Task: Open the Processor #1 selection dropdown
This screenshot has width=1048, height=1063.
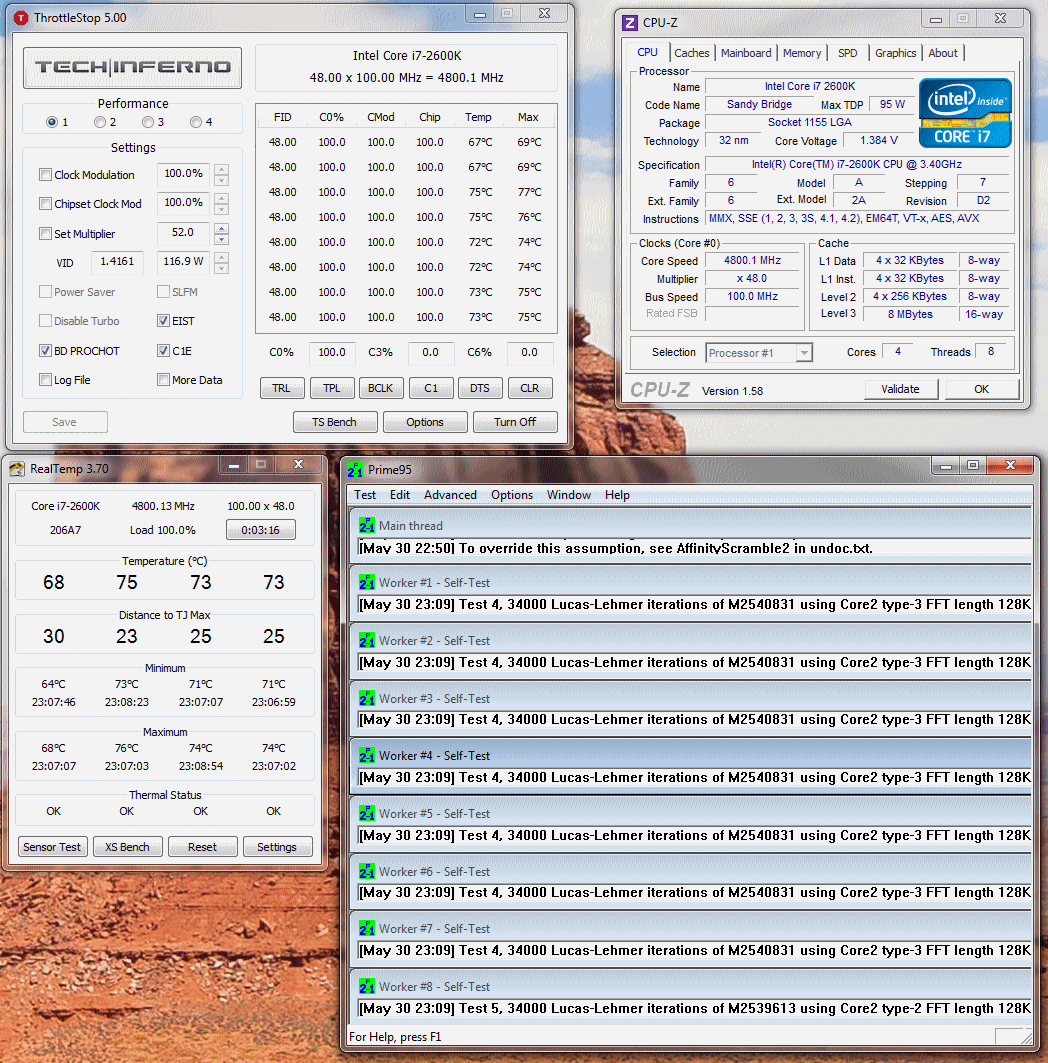Action: (759, 353)
